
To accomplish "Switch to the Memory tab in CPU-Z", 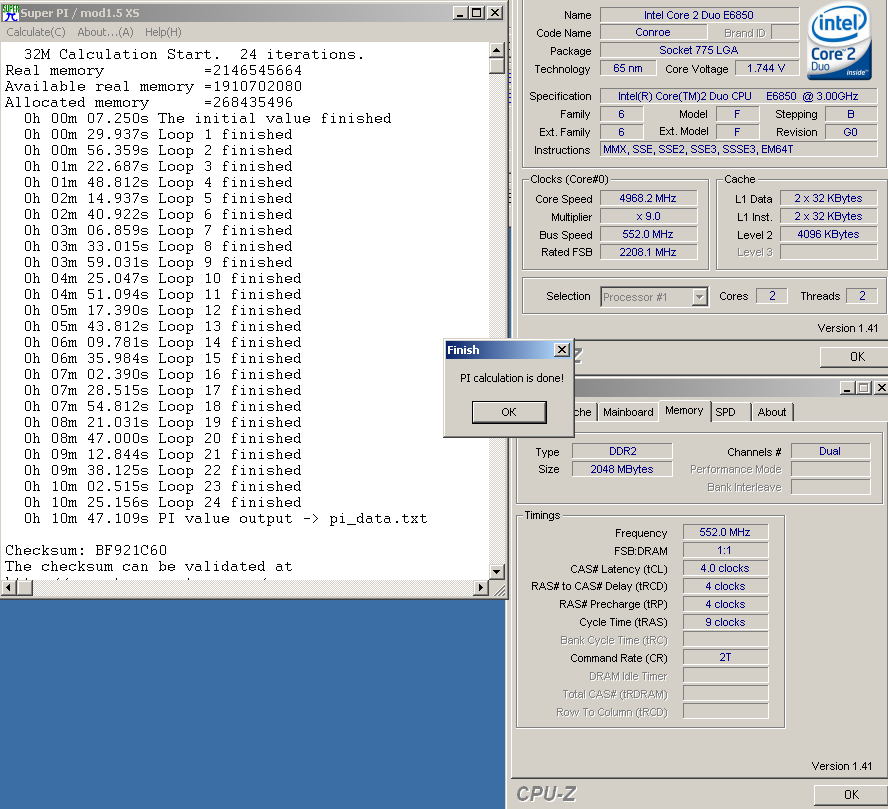I will pyautogui.click(x=684, y=410).
